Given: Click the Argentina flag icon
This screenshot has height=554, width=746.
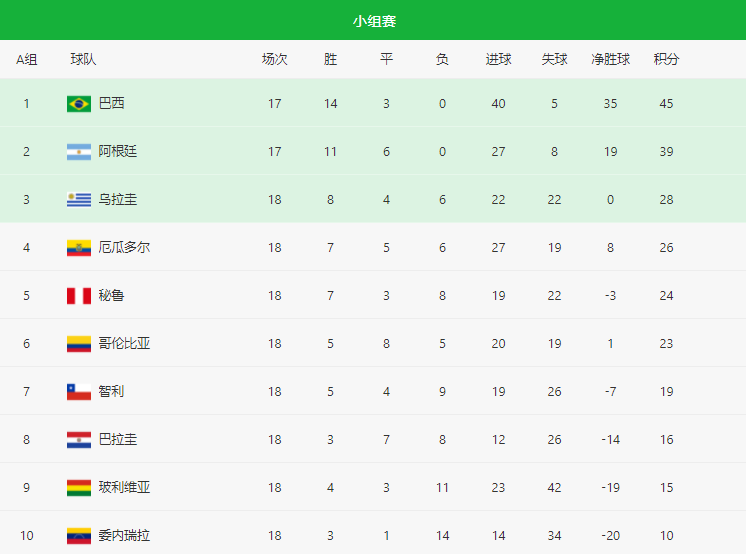Looking at the screenshot, I should pos(79,152).
